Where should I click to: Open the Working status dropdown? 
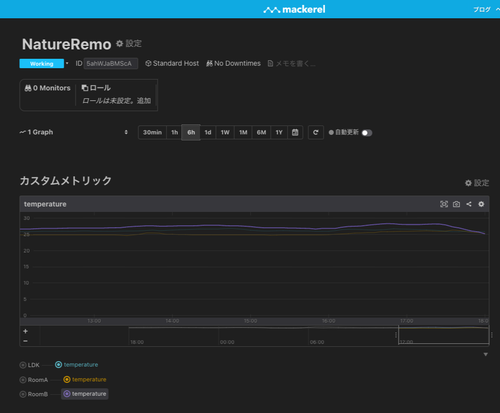coord(67,63)
